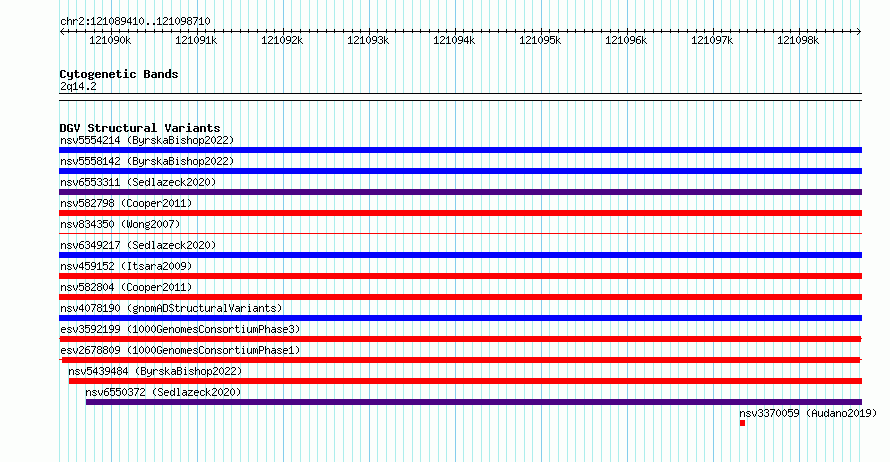Select the purple bar under nsv6550372

[474, 402]
